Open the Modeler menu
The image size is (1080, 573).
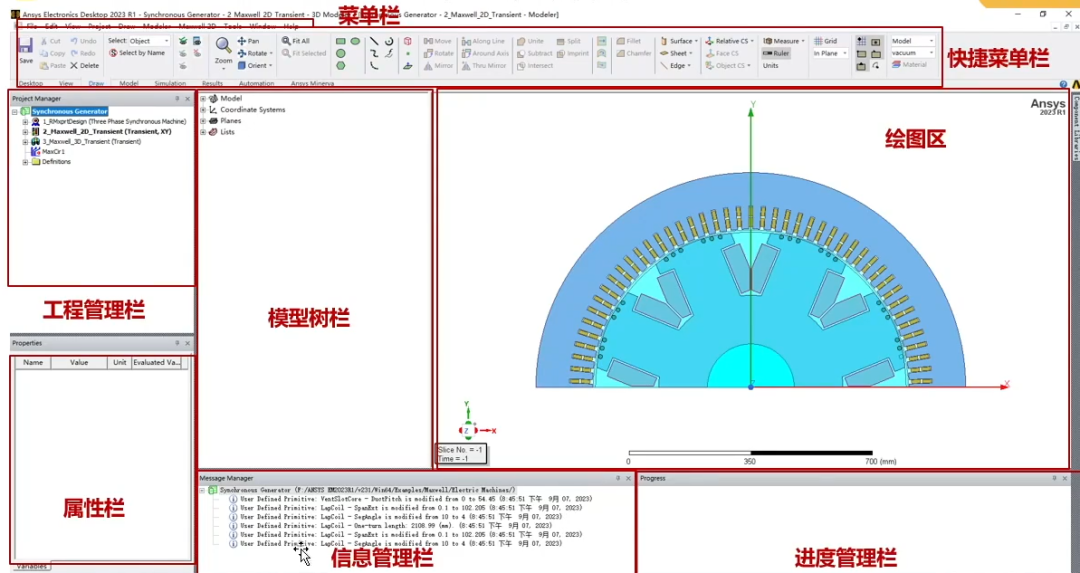pyautogui.click(x=156, y=26)
